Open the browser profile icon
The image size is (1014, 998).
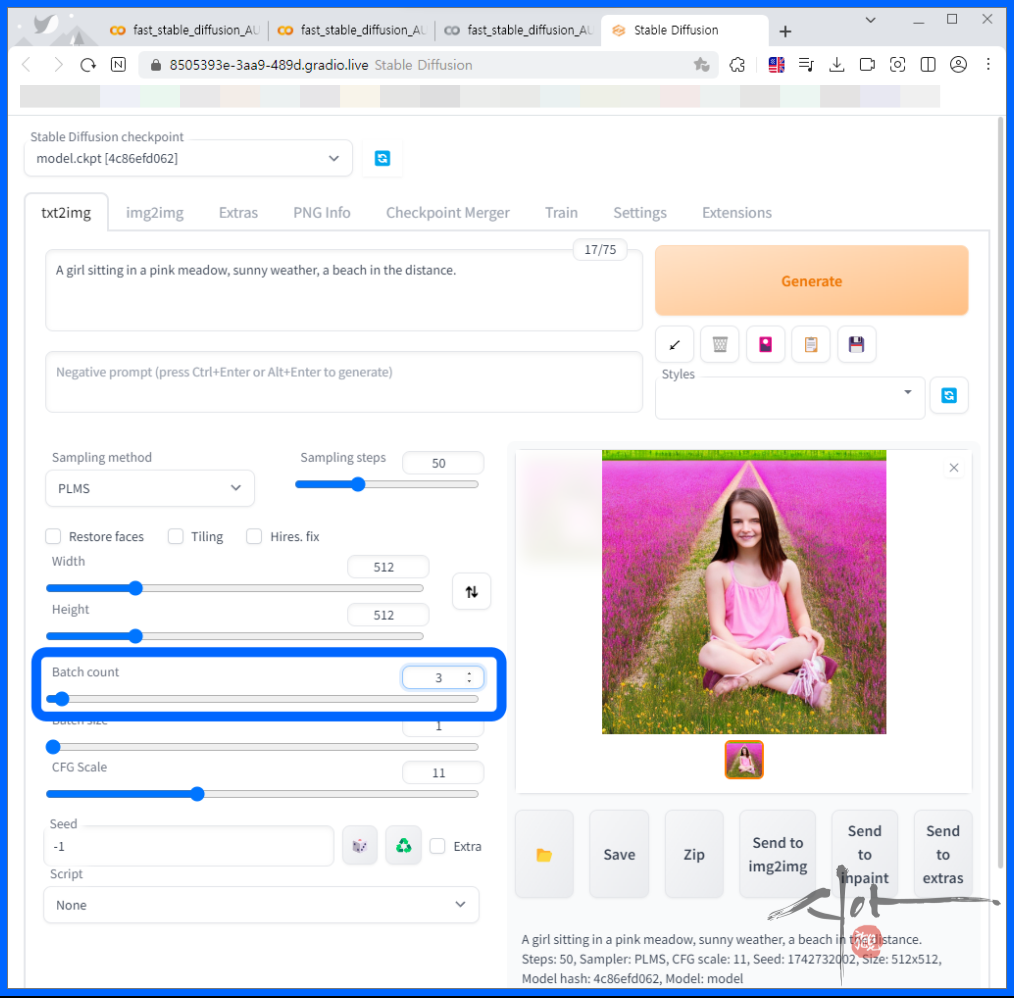[x=958, y=65]
